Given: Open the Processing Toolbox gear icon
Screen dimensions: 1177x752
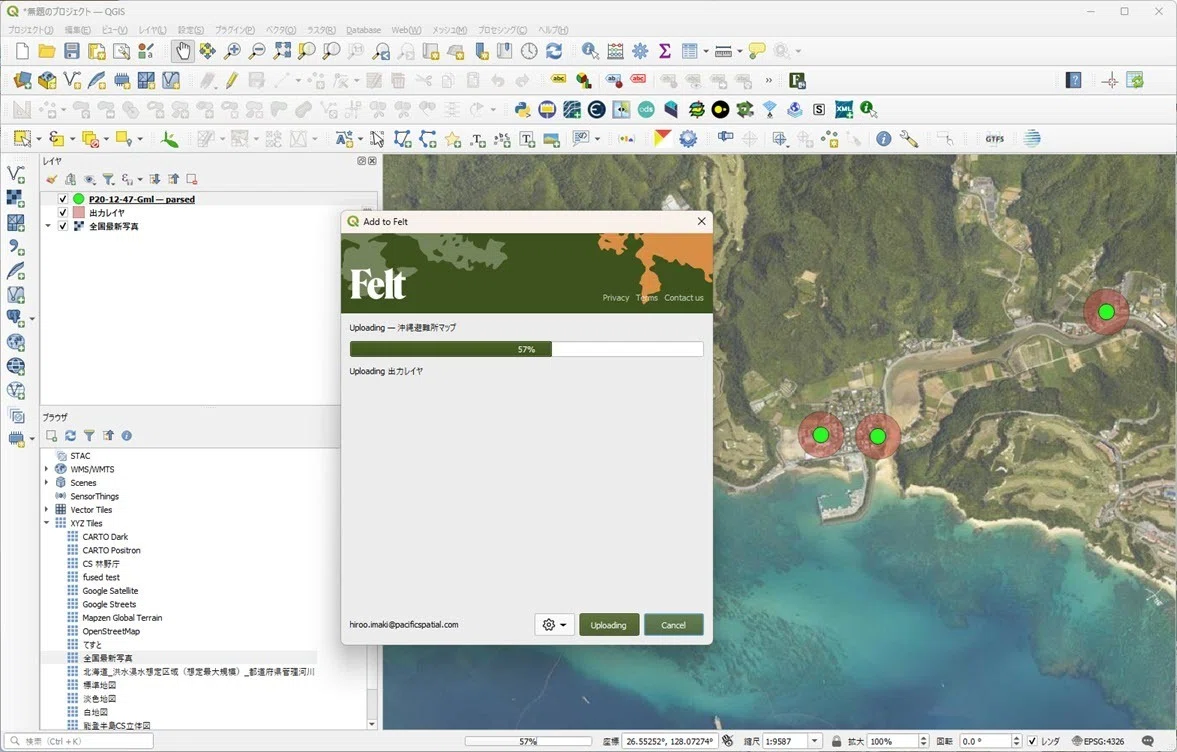Looking at the screenshot, I should point(640,51).
